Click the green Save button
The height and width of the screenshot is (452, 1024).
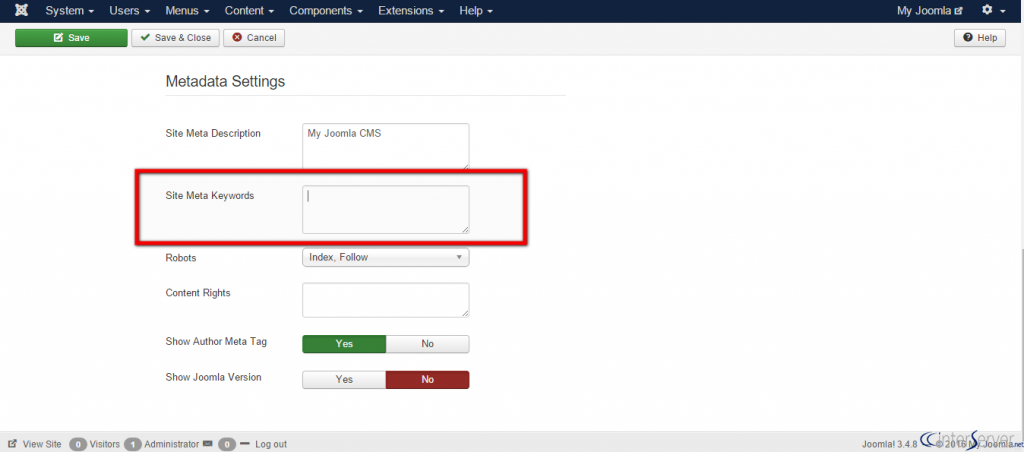(71, 38)
